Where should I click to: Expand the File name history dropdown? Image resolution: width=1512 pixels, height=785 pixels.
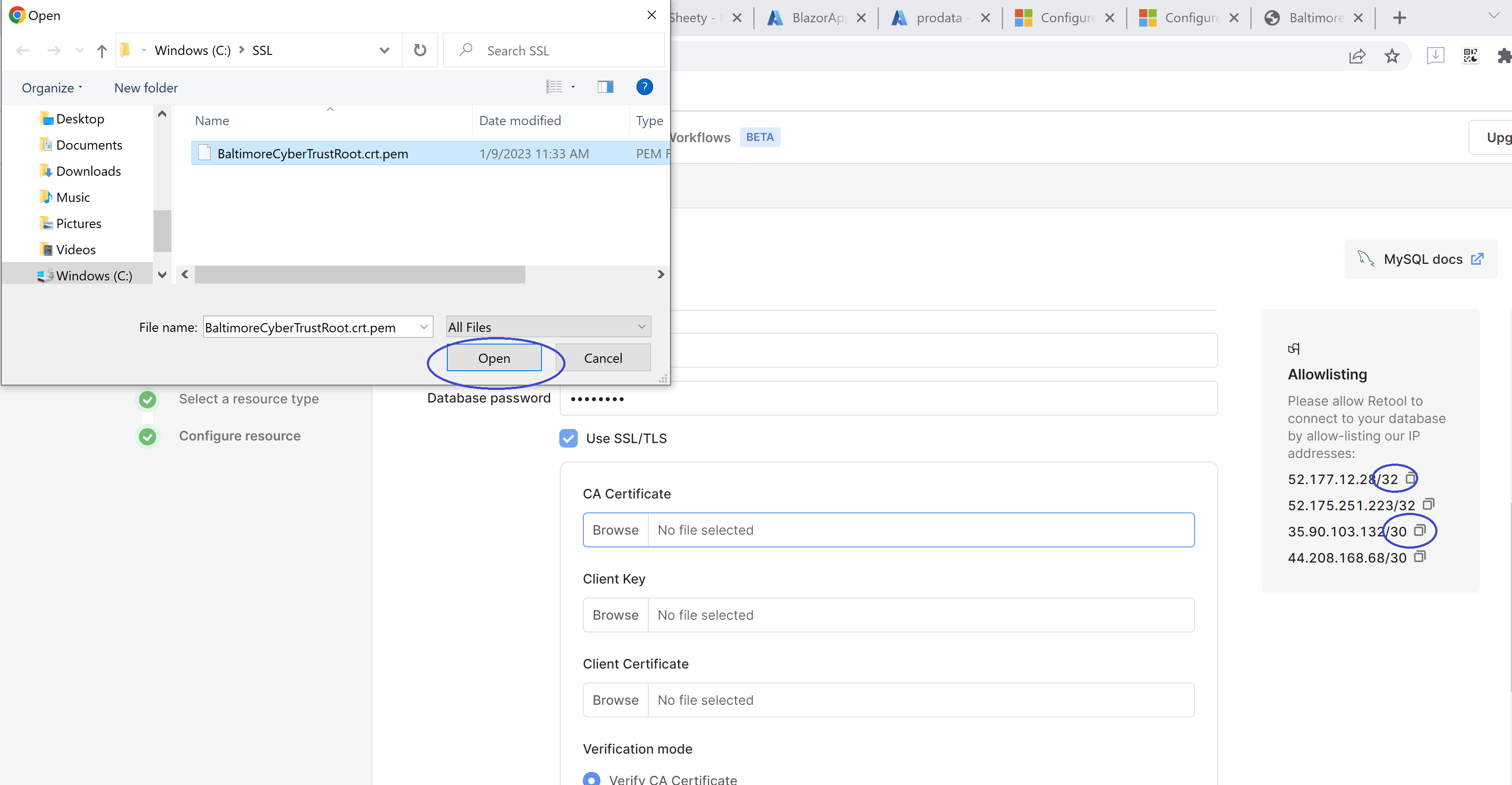point(424,327)
